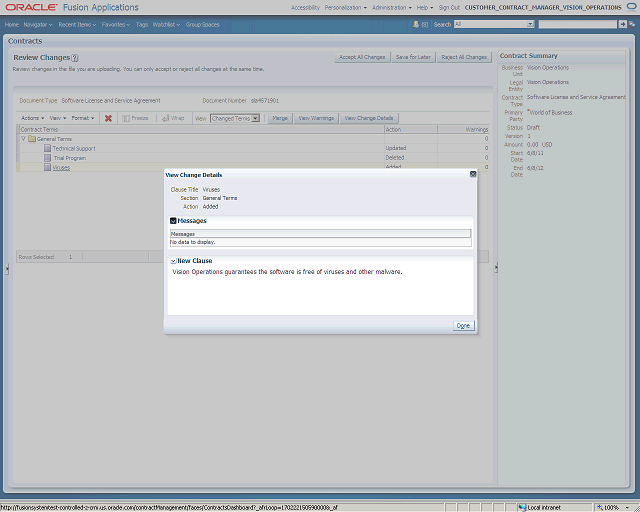Screen dimensions: 640x512
Task: Collapse the General Terms tree node
Action: [23, 139]
